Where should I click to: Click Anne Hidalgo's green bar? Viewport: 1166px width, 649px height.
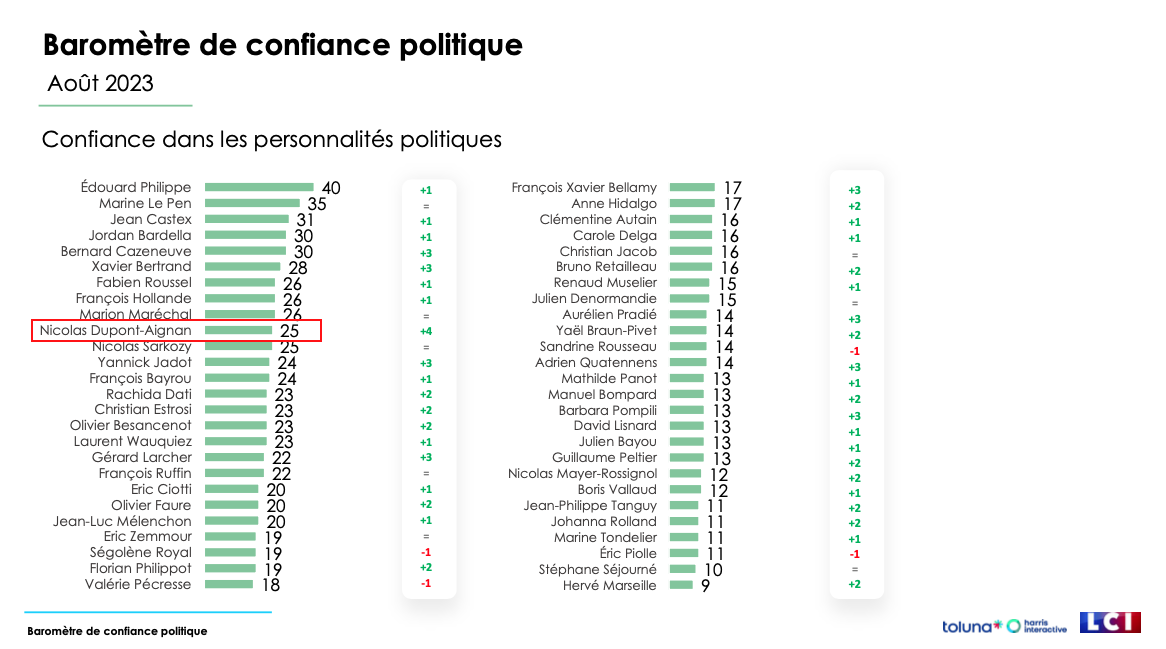692,203
